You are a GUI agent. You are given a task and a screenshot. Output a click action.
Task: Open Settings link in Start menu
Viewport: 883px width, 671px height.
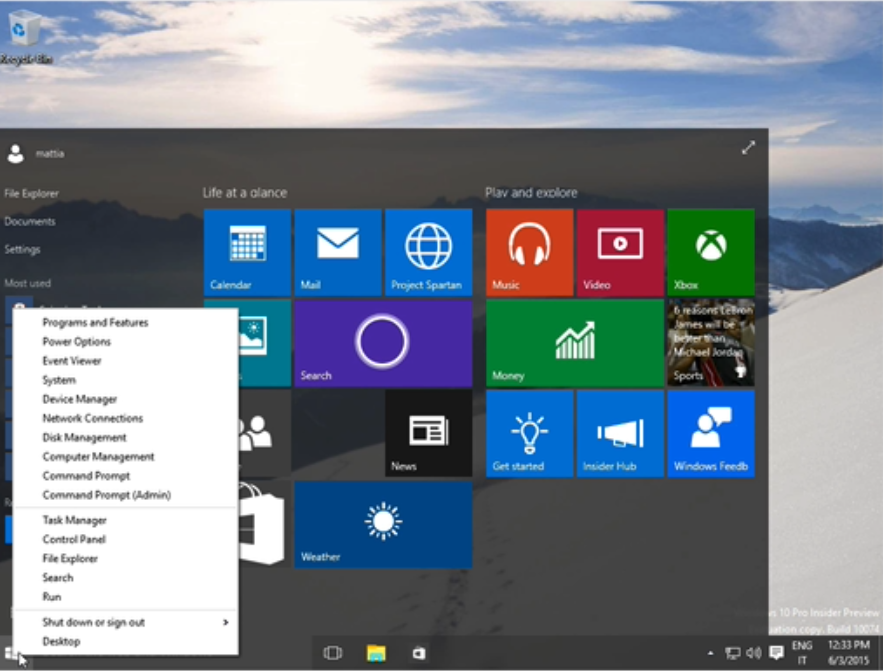[x=23, y=249]
